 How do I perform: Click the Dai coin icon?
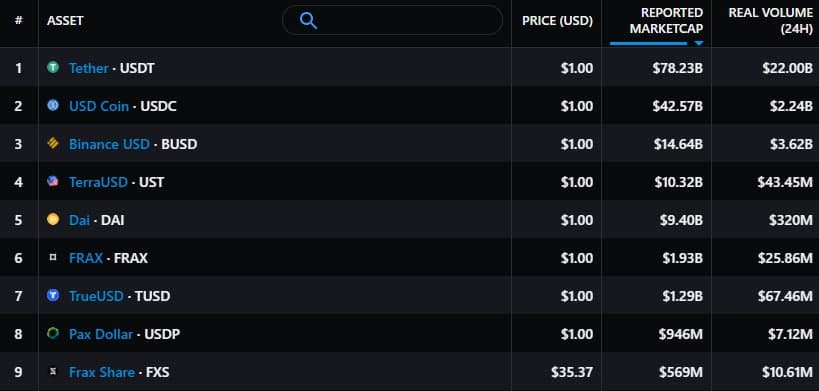point(53,219)
